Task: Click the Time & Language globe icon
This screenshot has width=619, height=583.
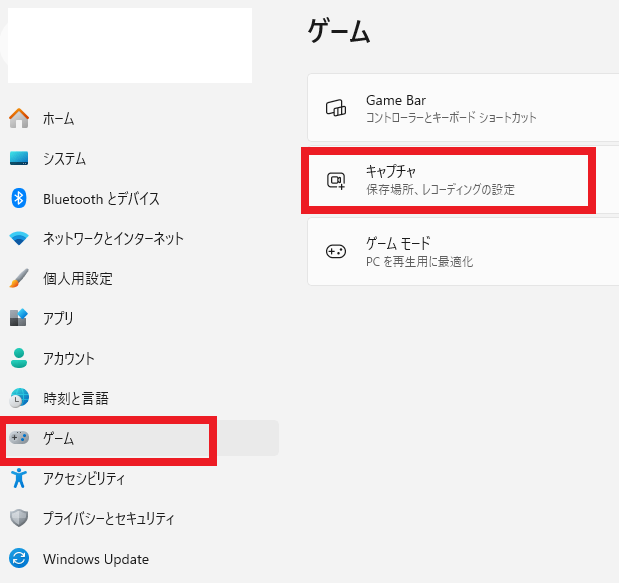Action: (x=19, y=398)
